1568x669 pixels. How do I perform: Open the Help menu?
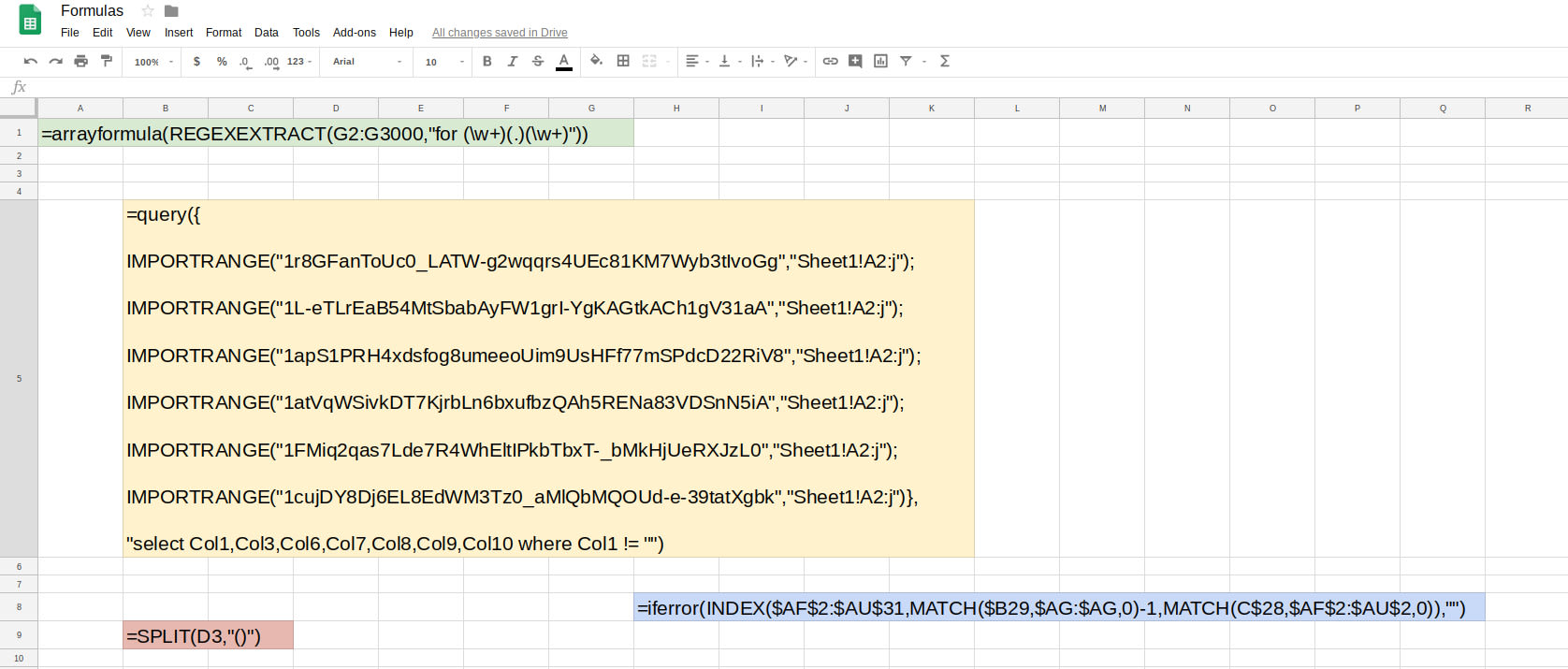401,32
